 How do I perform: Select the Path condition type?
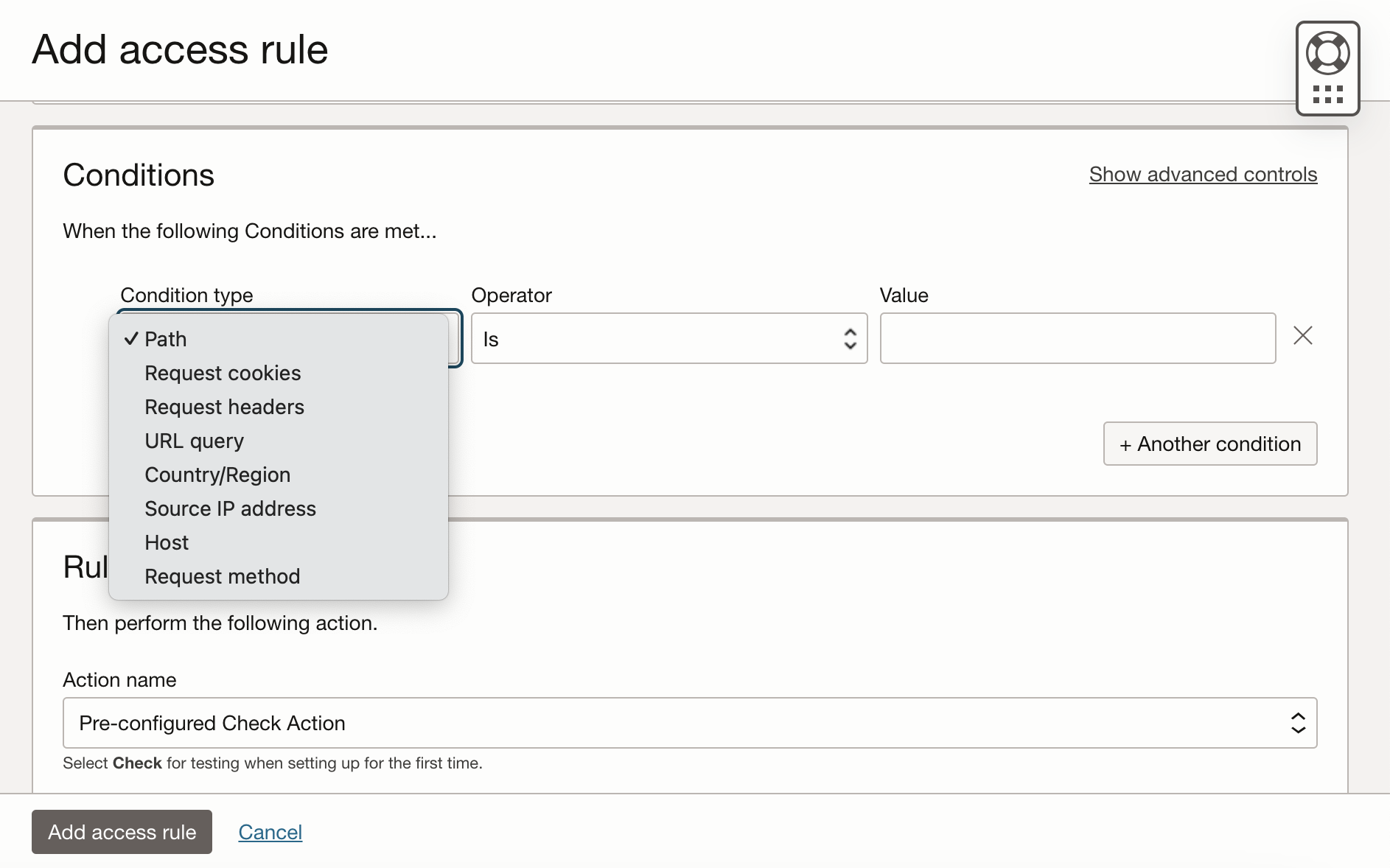[166, 339]
